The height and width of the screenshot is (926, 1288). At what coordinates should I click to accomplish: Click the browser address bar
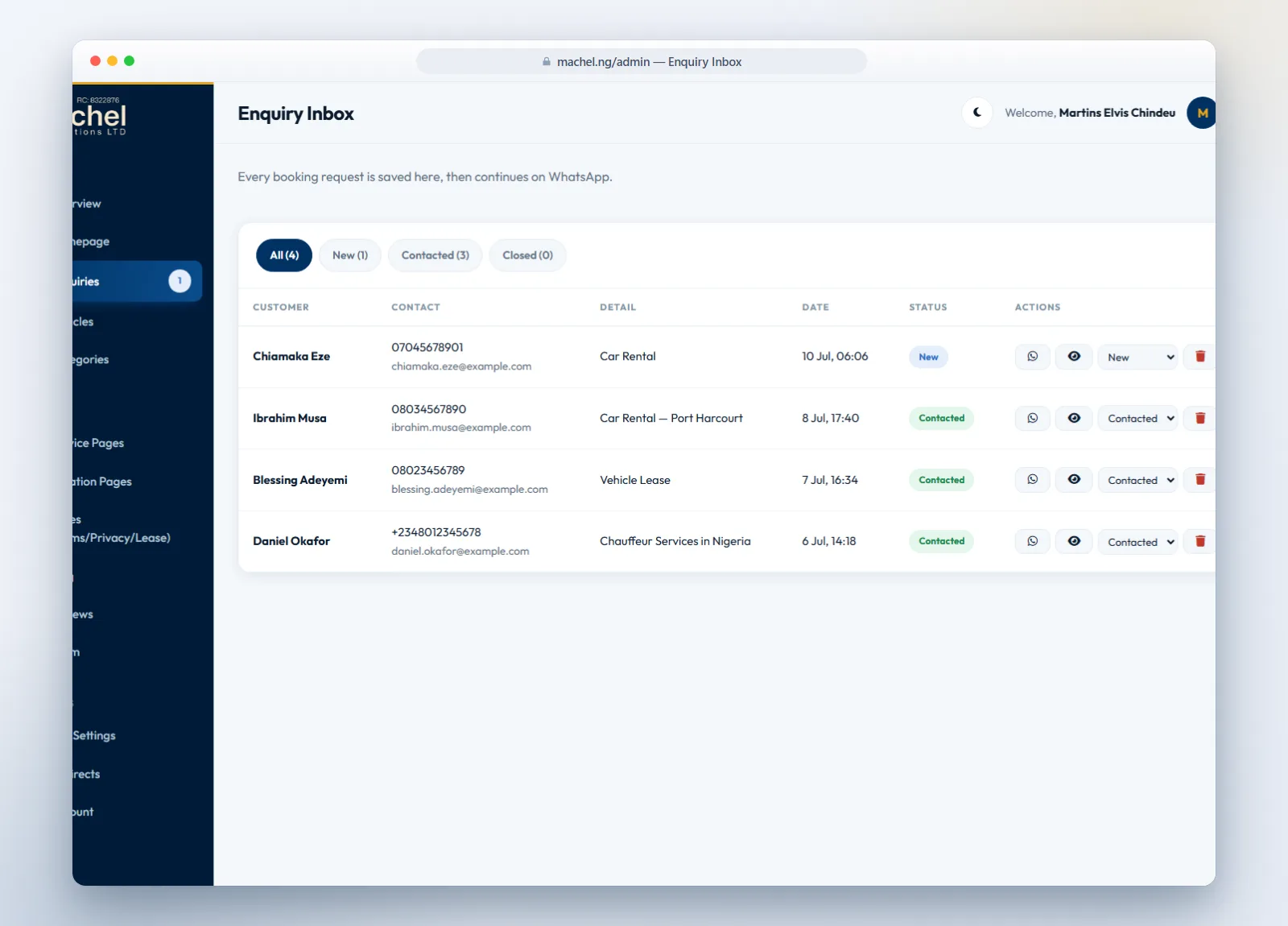tap(642, 61)
